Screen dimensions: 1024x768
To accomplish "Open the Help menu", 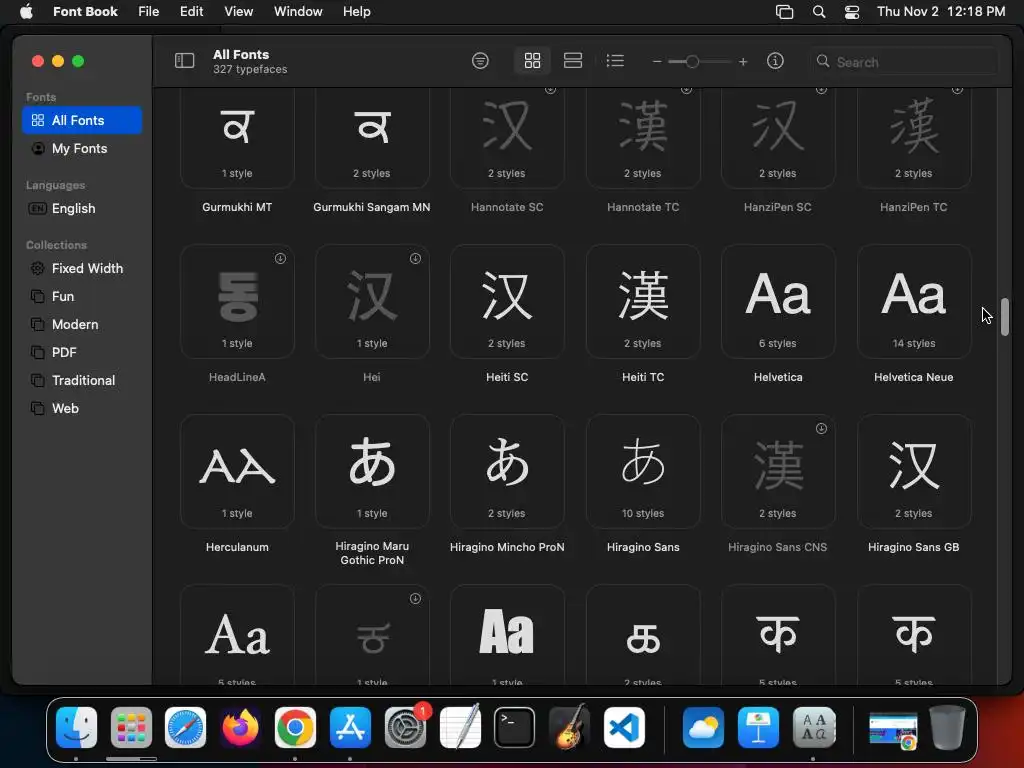I will click(x=357, y=11).
